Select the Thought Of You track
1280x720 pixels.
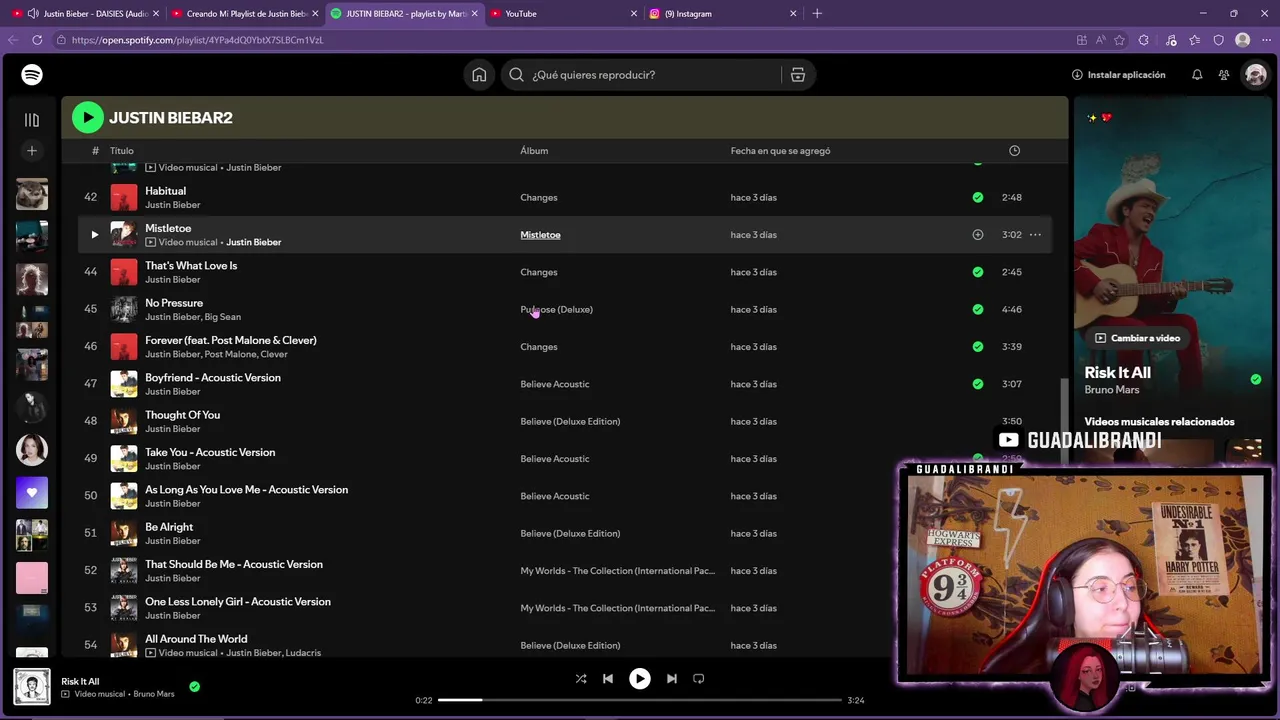(x=565, y=422)
